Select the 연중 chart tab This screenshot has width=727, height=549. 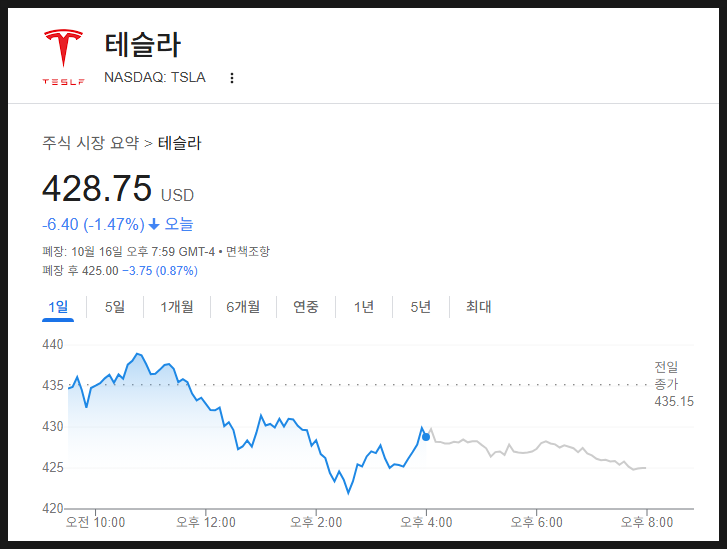click(x=306, y=307)
